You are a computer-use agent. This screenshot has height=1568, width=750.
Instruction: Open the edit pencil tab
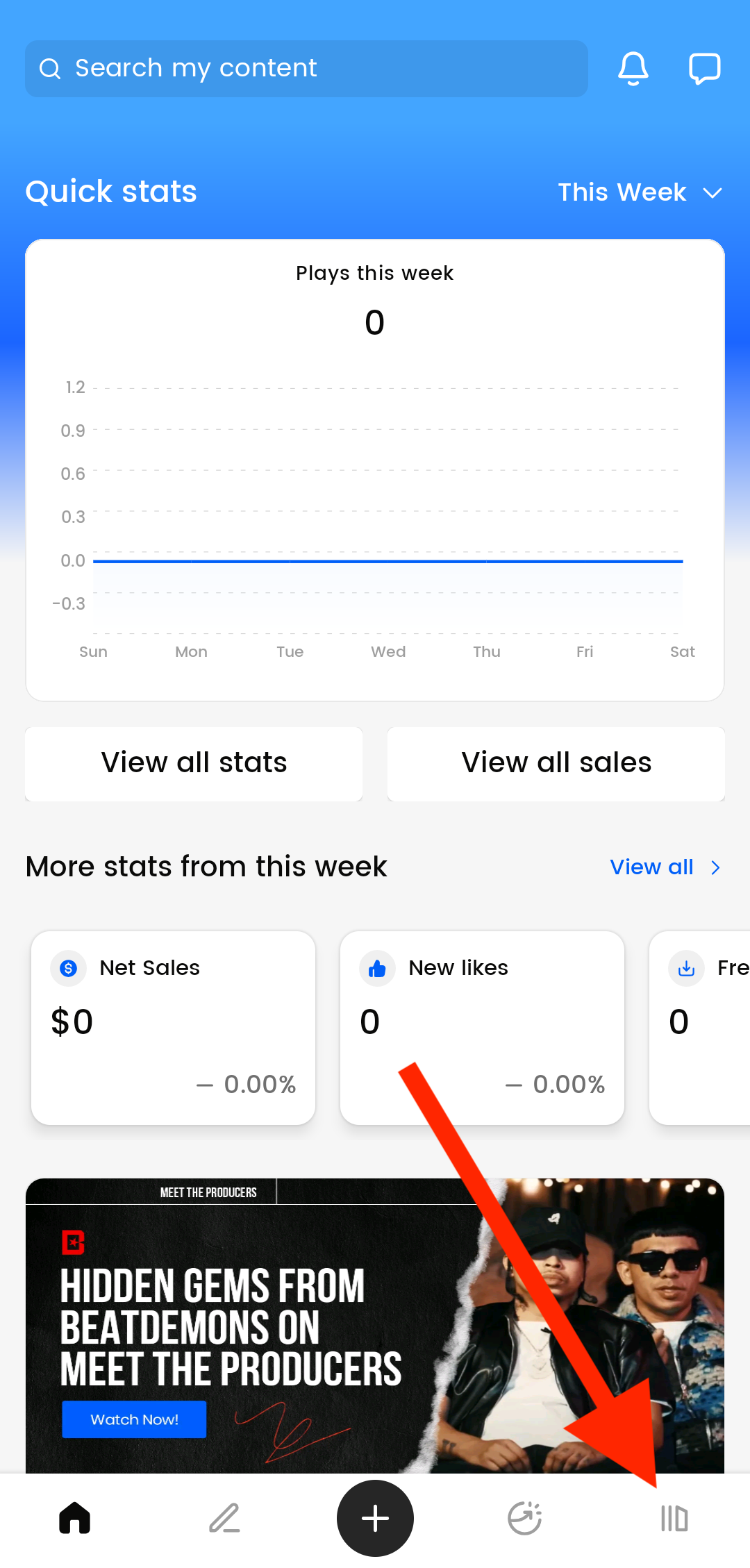(x=224, y=1518)
